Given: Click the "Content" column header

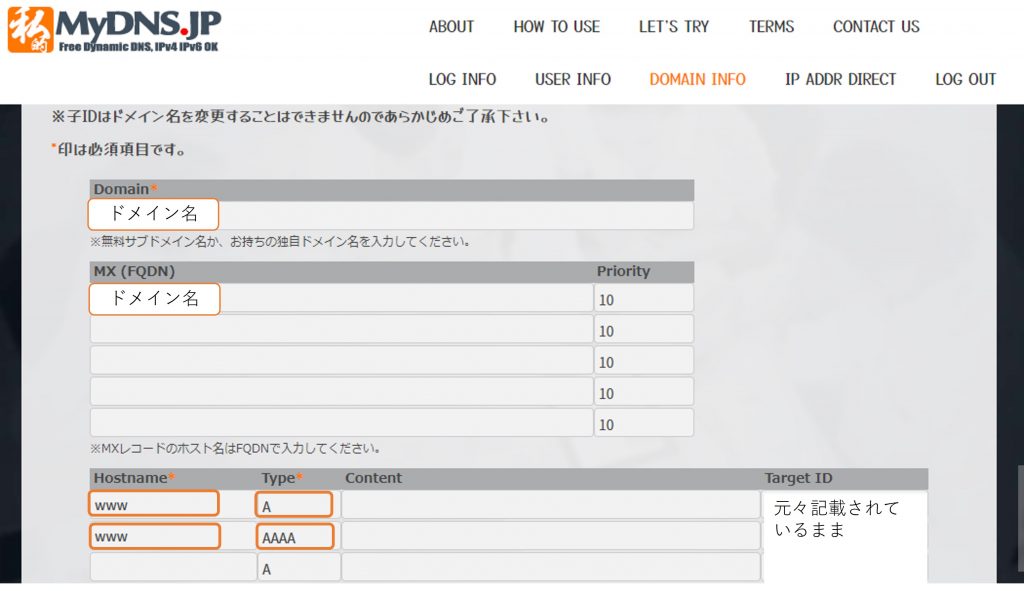Looking at the screenshot, I should click(374, 478).
